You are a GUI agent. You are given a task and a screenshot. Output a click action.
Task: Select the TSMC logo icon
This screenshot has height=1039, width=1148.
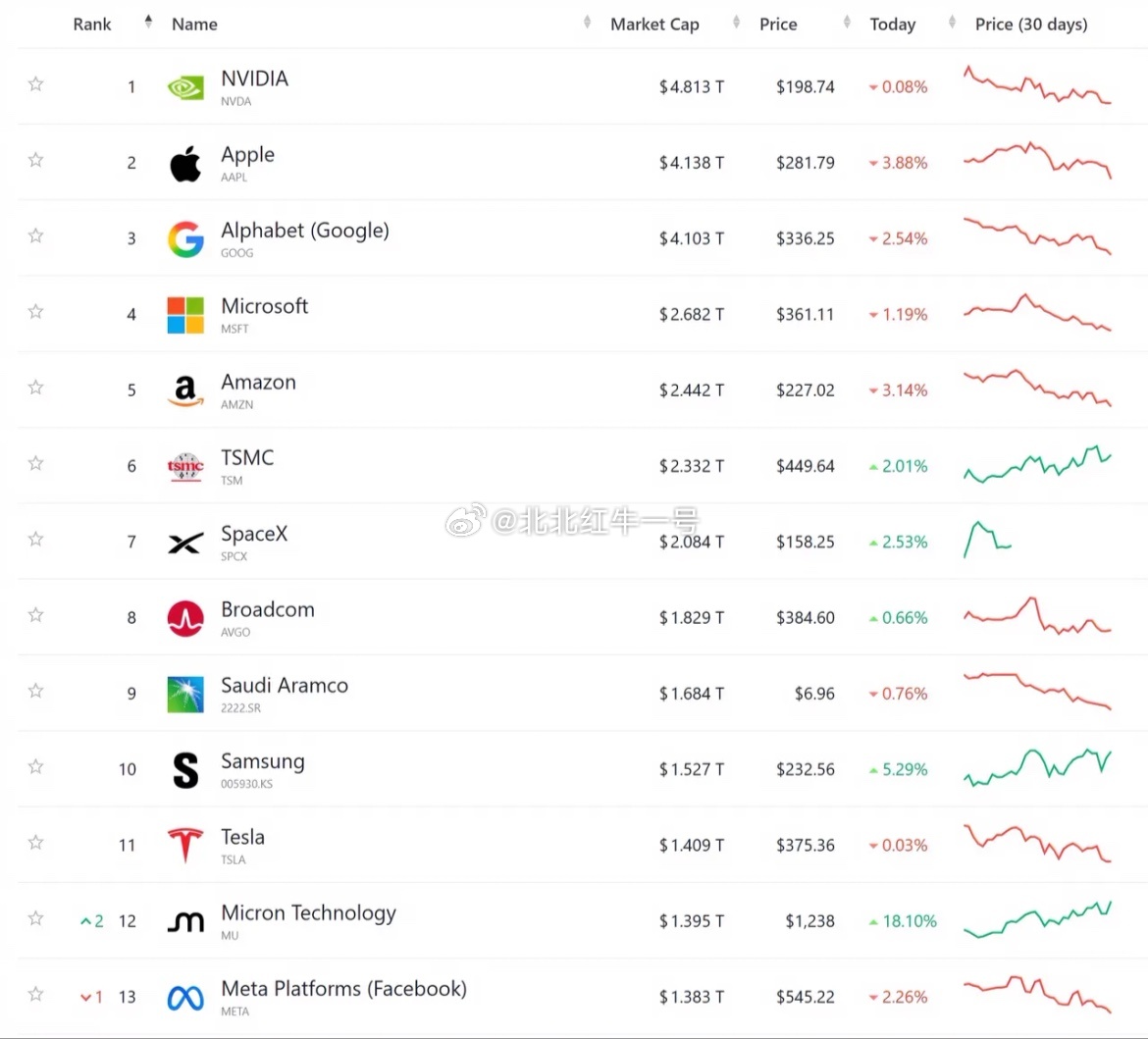coord(185,466)
